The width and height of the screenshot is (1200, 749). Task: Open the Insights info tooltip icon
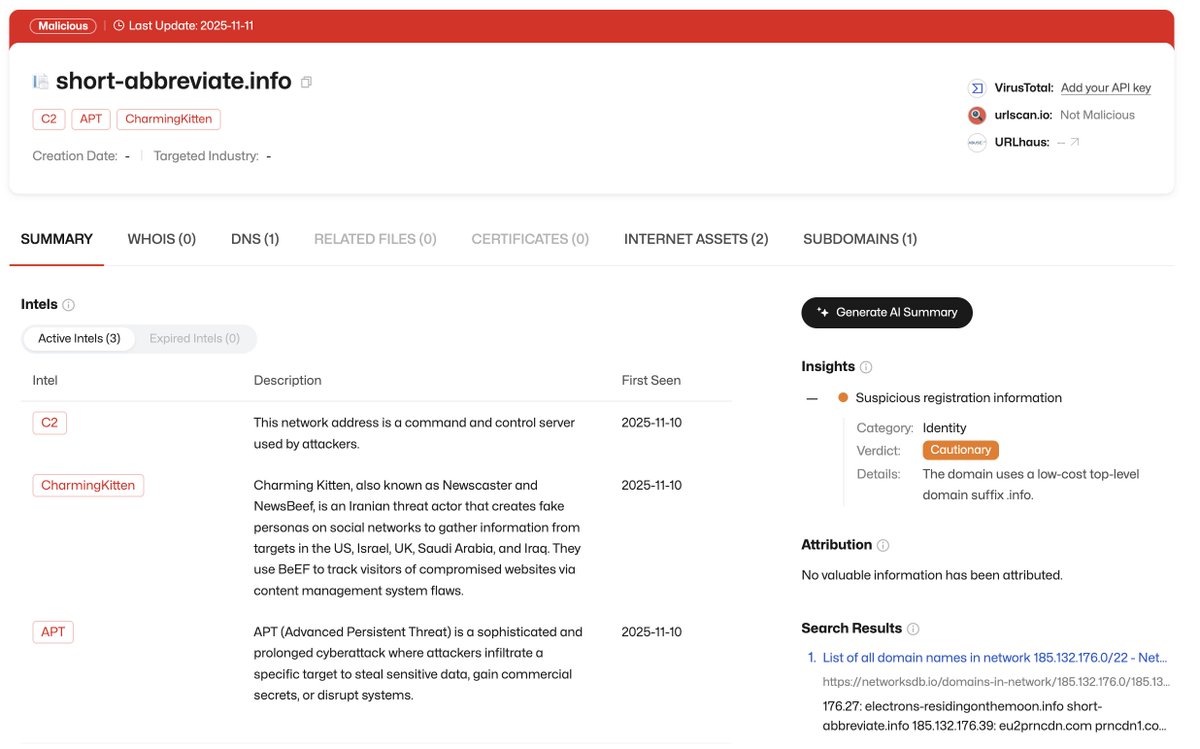click(866, 367)
